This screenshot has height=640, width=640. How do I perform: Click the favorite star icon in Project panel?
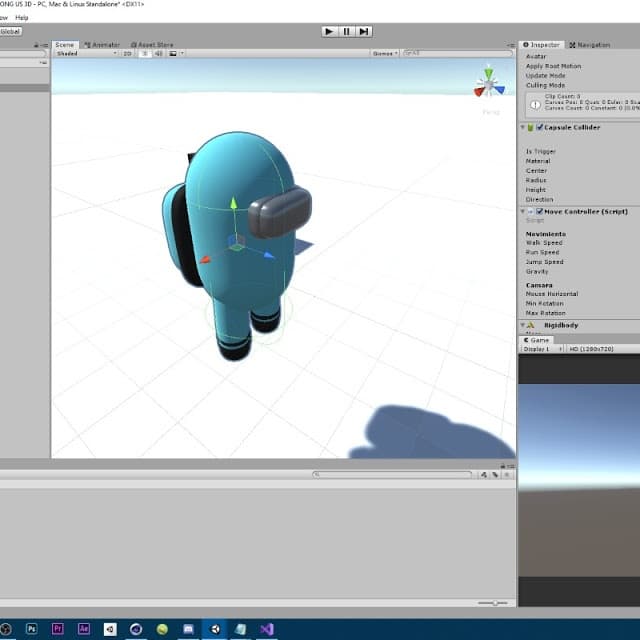tap(507, 475)
